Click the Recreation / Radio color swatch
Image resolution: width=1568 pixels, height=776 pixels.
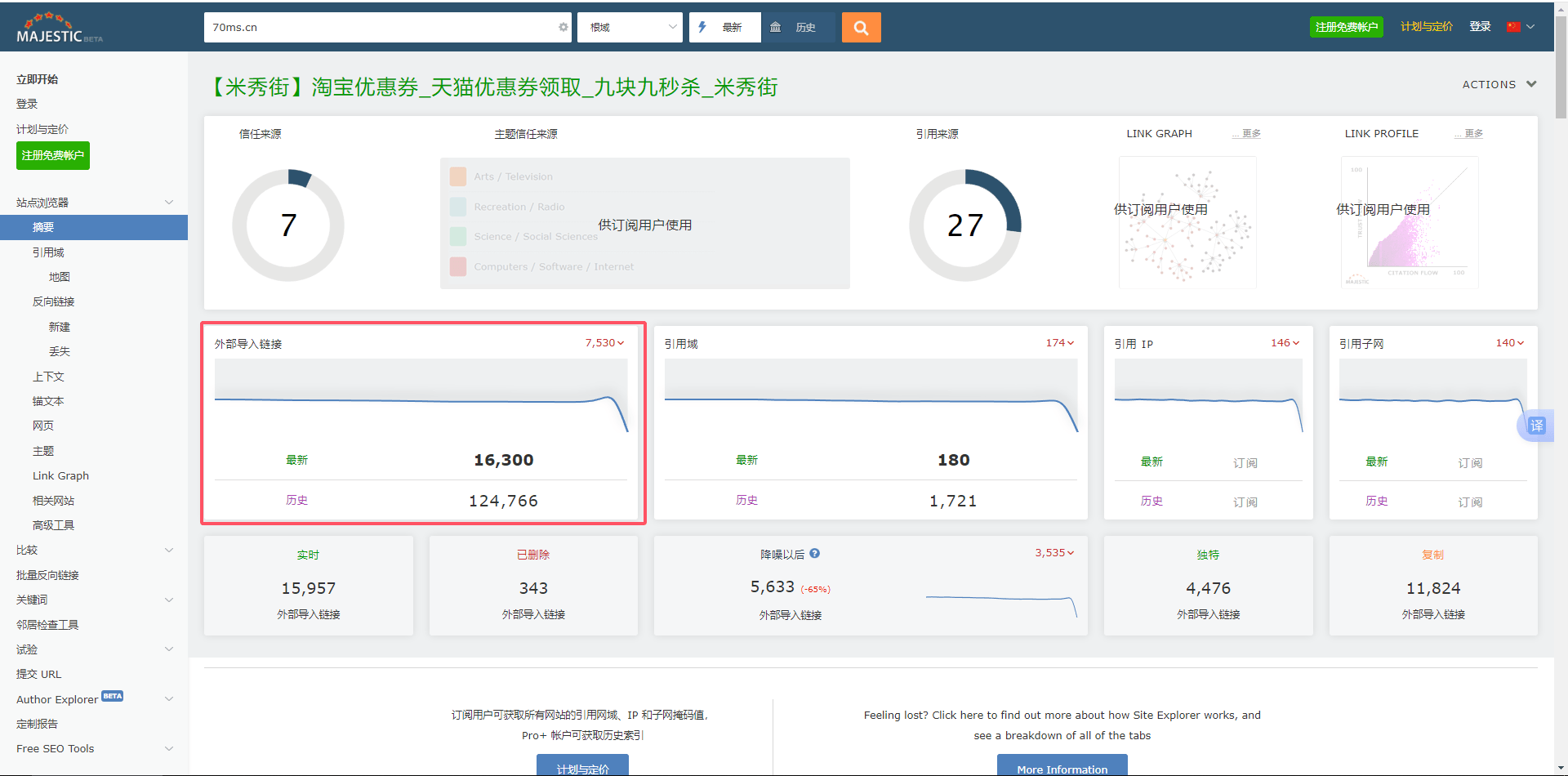[458, 207]
